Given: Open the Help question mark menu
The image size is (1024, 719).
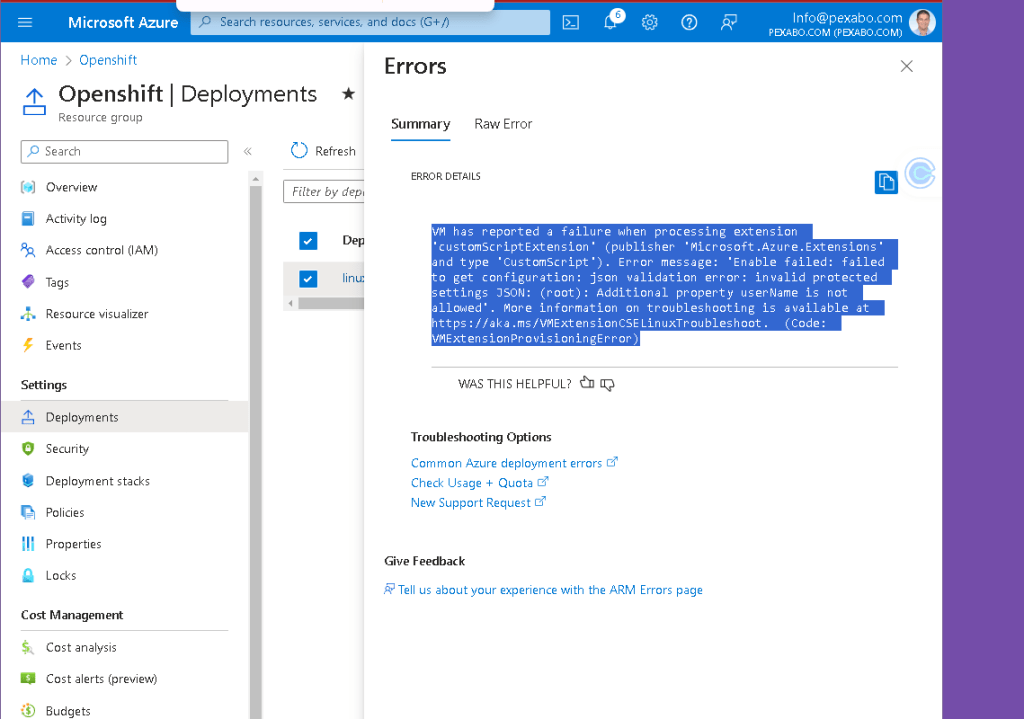Looking at the screenshot, I should tap(689, 22).
